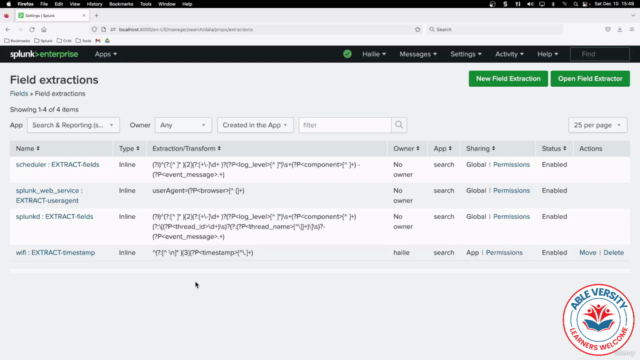Sort table by Owner column
Screen dimensions: 640x360
click(x=406, y=149)
